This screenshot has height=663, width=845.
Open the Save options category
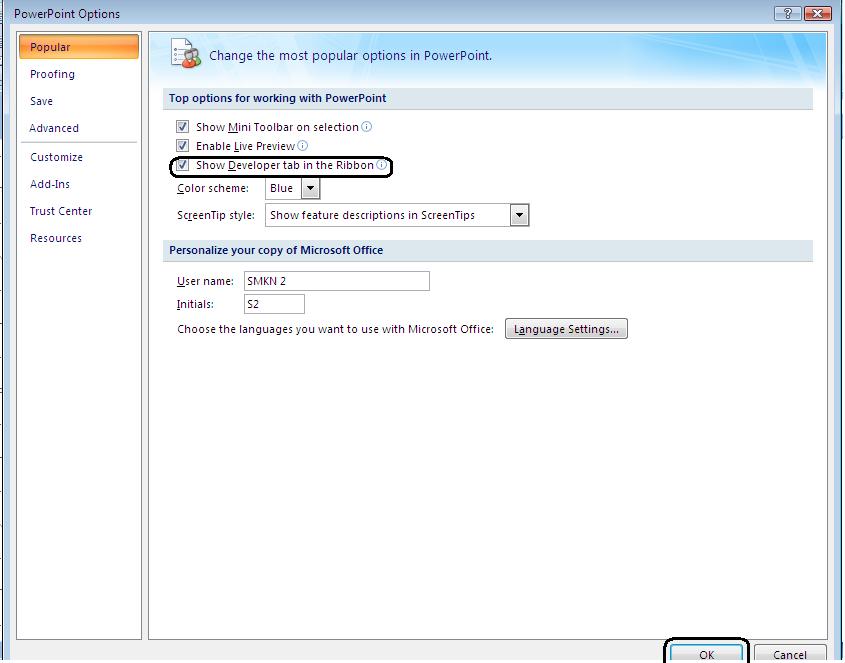pos(41,101)
